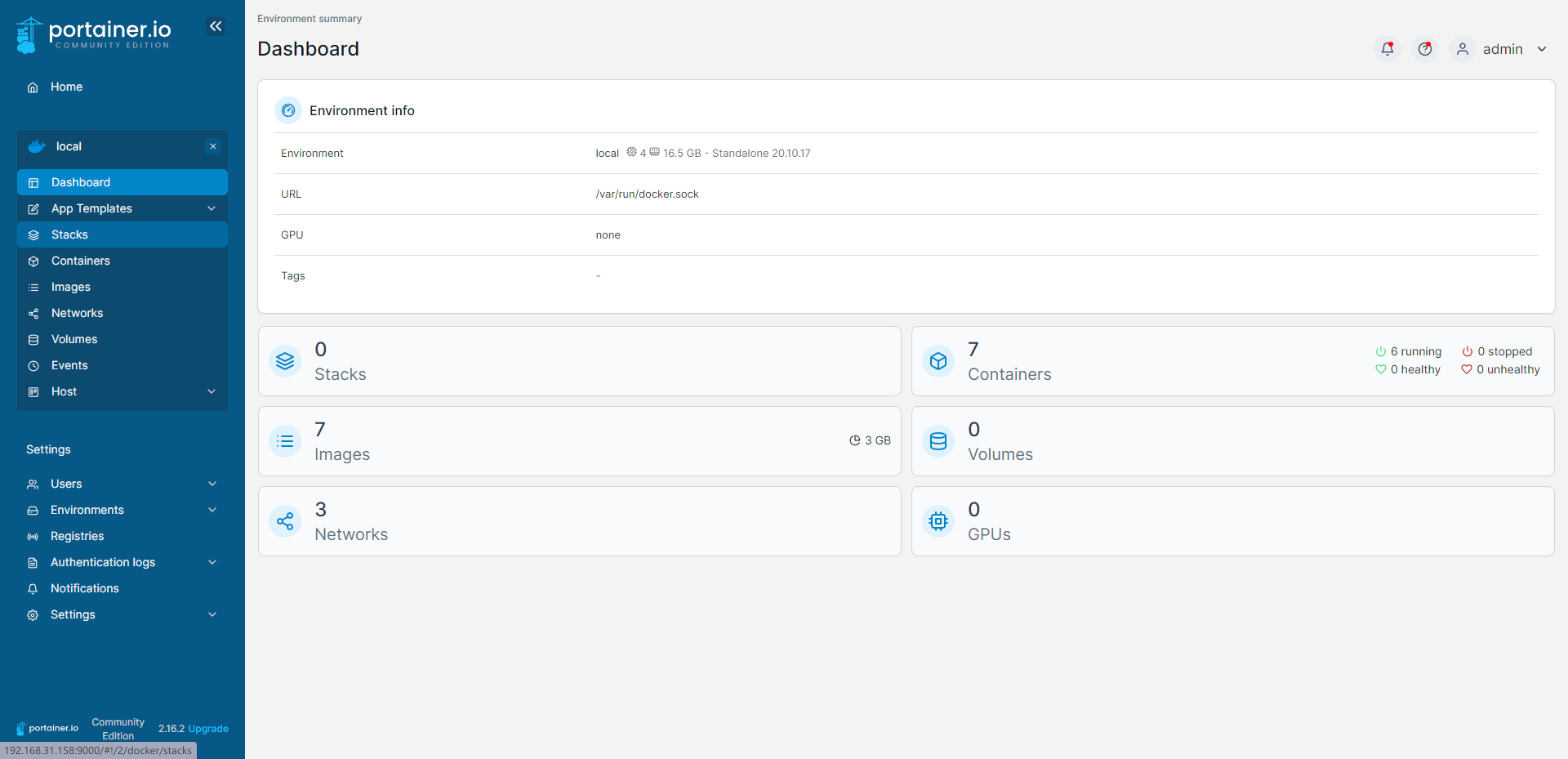Open the 0 Volumes dashboard tile
The image size is (1568, 759).
1233,441
